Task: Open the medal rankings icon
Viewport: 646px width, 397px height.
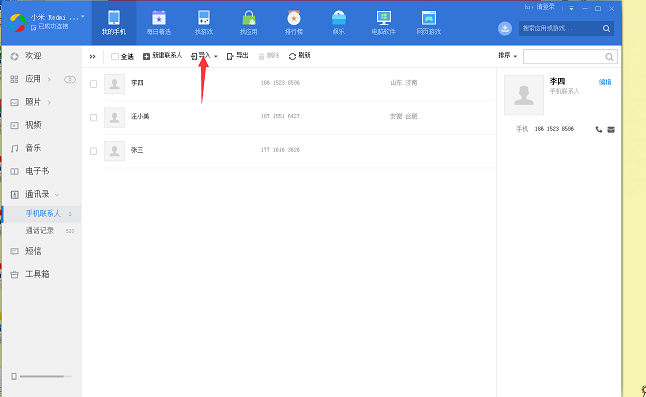Action: 294,18
